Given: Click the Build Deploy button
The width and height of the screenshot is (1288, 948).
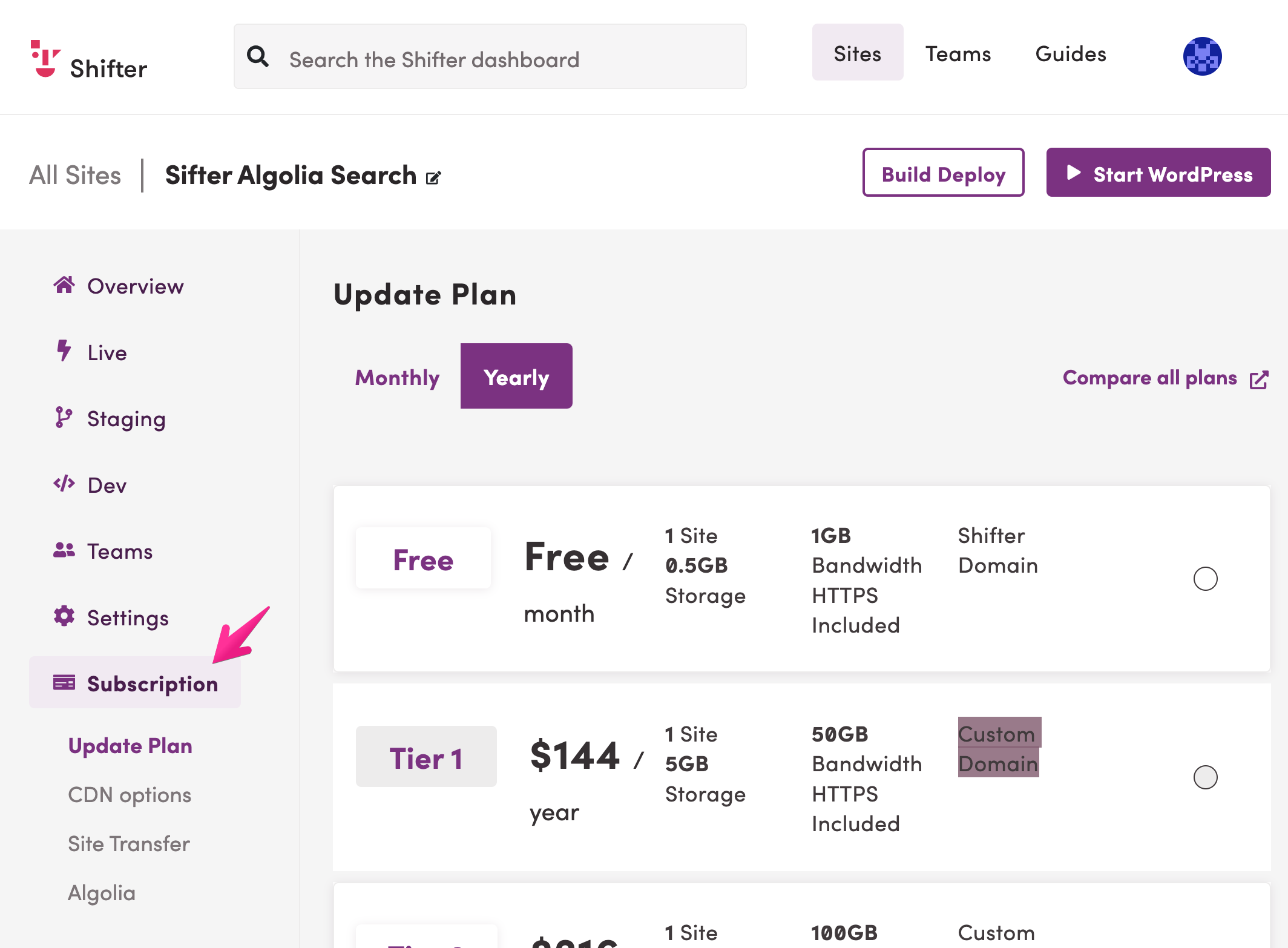Looking at the screenshot, I should click(x=943, y=173).
